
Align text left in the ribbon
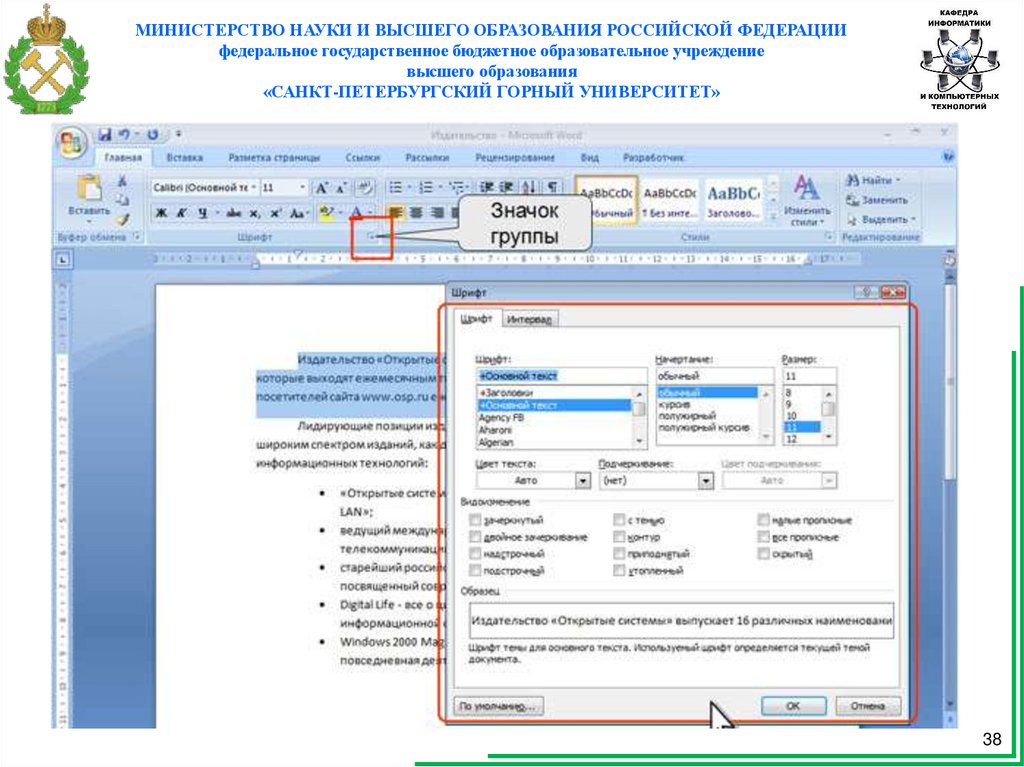tap(396, 213)
